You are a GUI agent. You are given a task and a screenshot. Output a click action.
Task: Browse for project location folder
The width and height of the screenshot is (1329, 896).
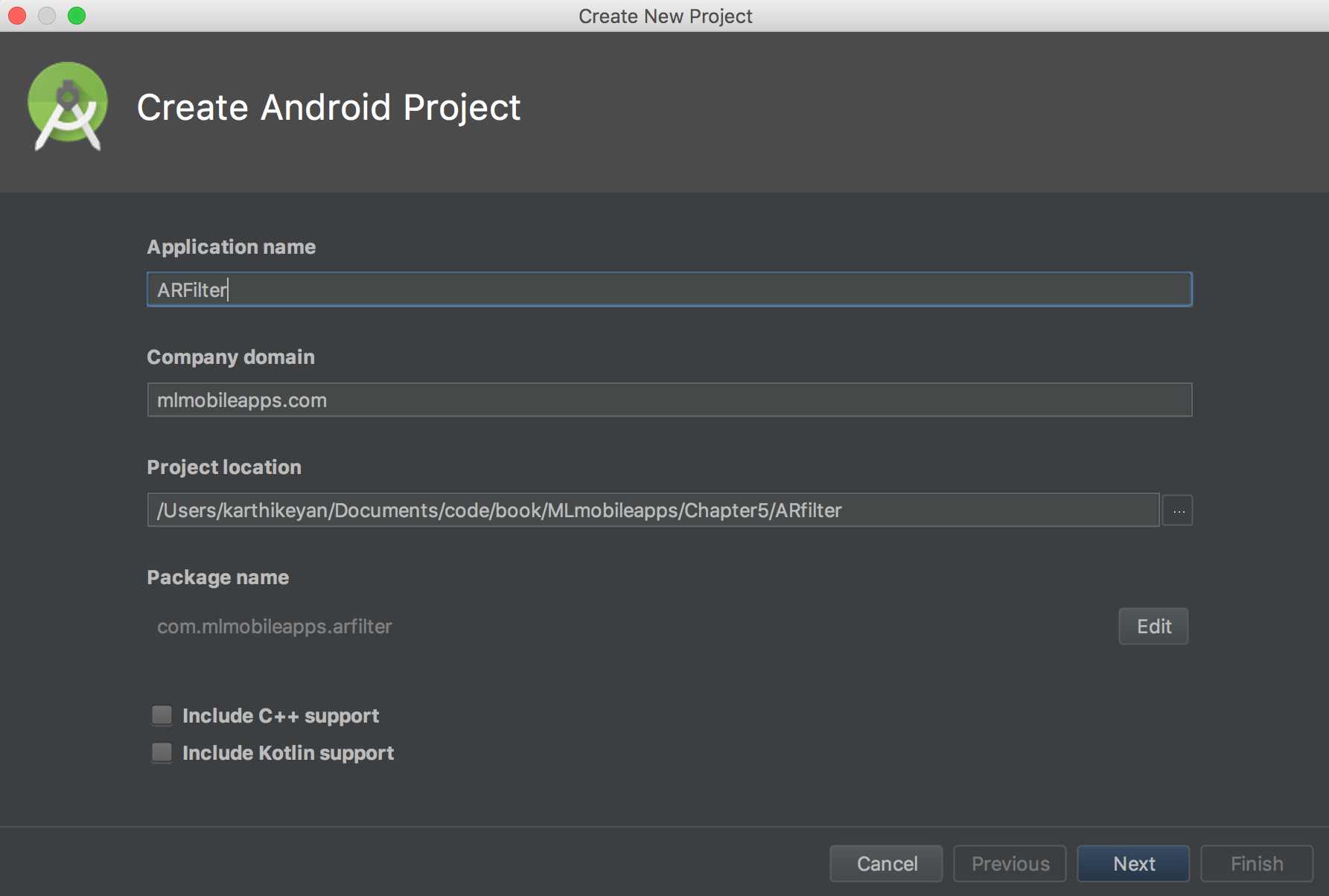1178,511
